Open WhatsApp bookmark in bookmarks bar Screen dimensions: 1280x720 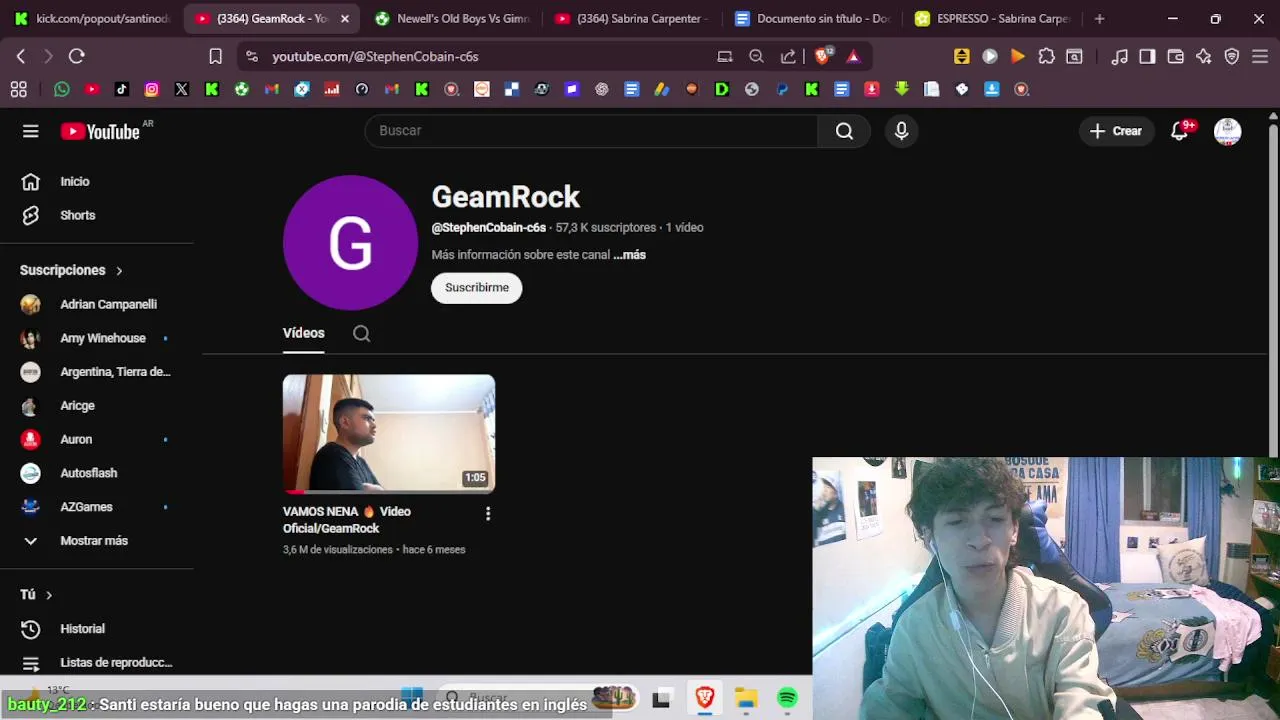click(62, 89)
